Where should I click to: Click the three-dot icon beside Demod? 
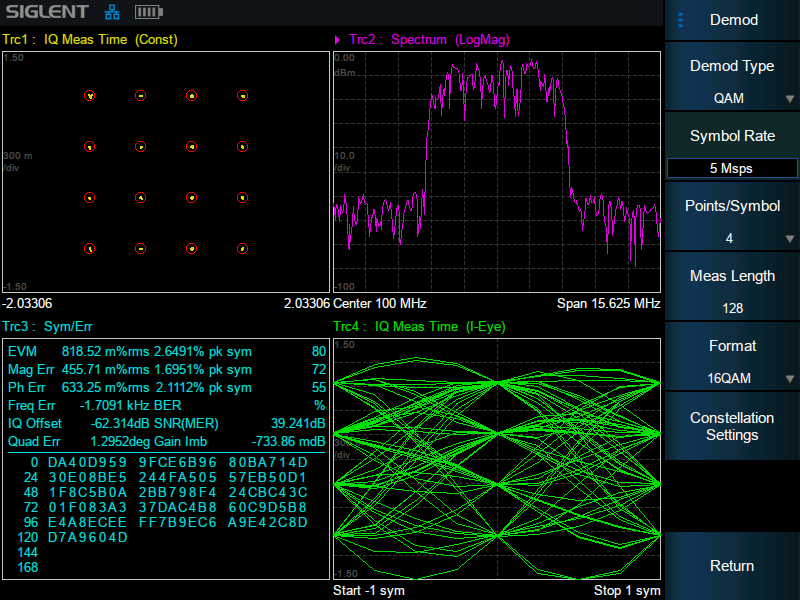pyautogui.click(x=681, y=20)
